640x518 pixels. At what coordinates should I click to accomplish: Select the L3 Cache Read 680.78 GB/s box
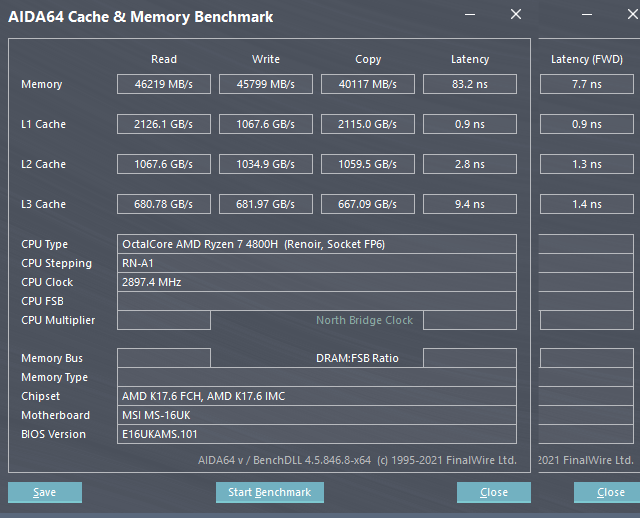[164, 204]
